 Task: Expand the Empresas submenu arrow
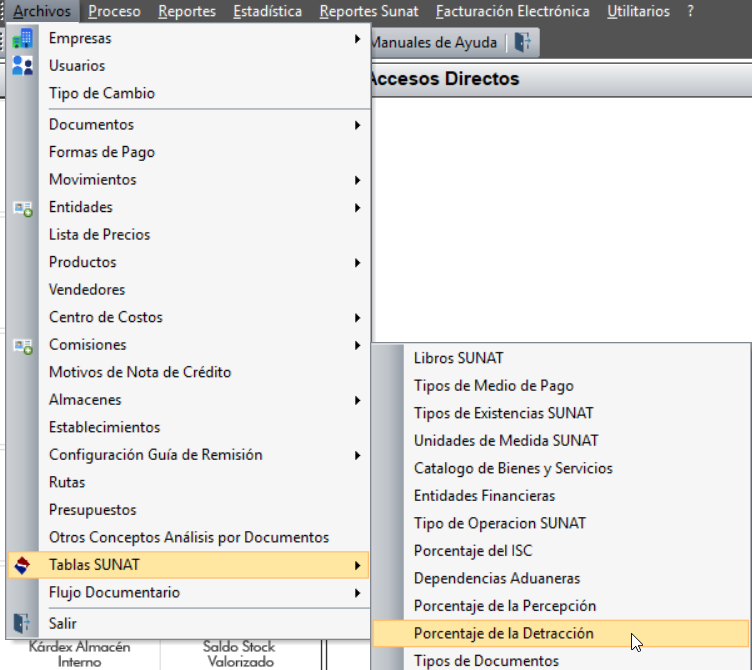357,39
